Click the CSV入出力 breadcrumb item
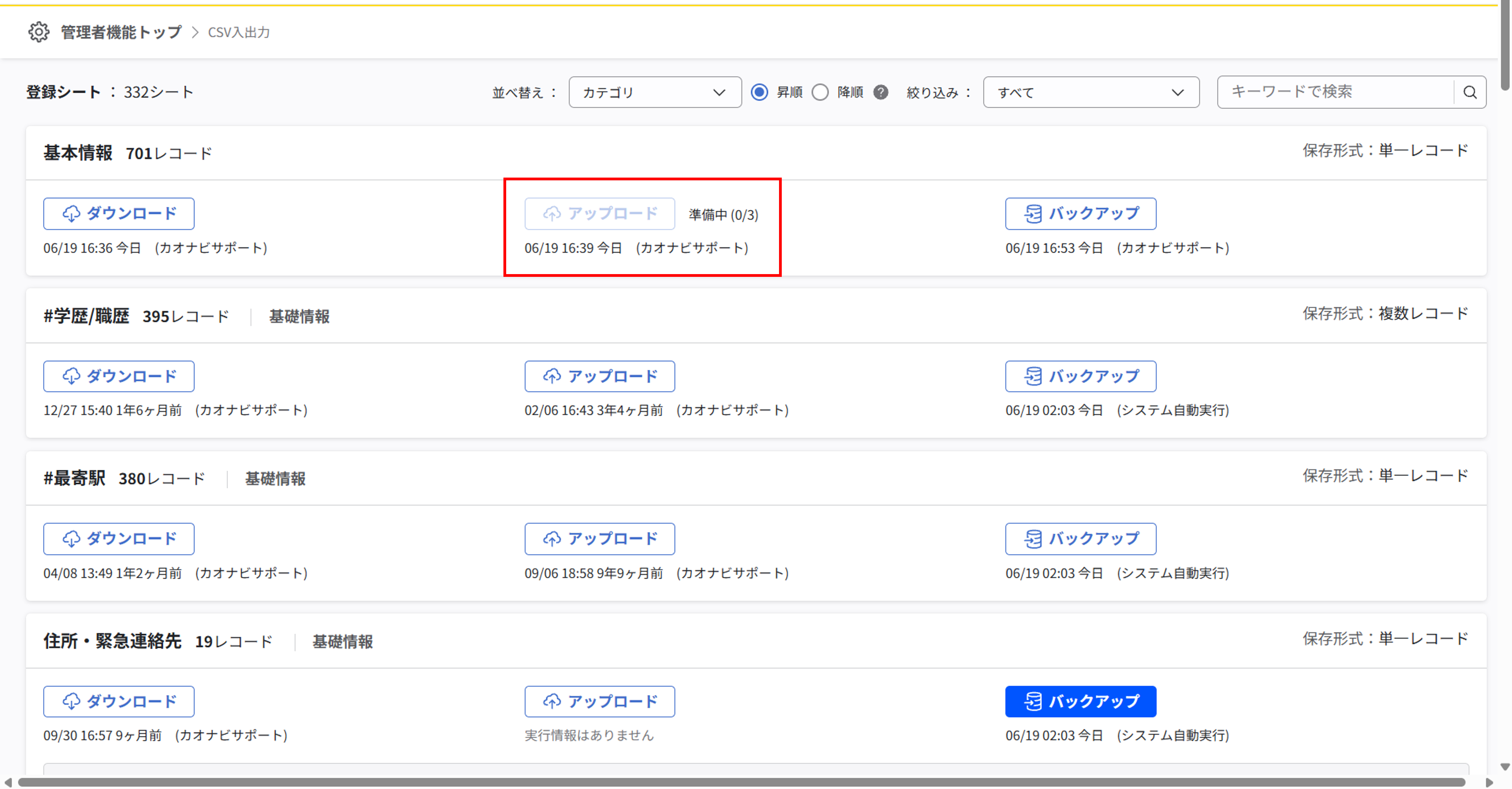The image size is (1512, 789). pos(239,32)
